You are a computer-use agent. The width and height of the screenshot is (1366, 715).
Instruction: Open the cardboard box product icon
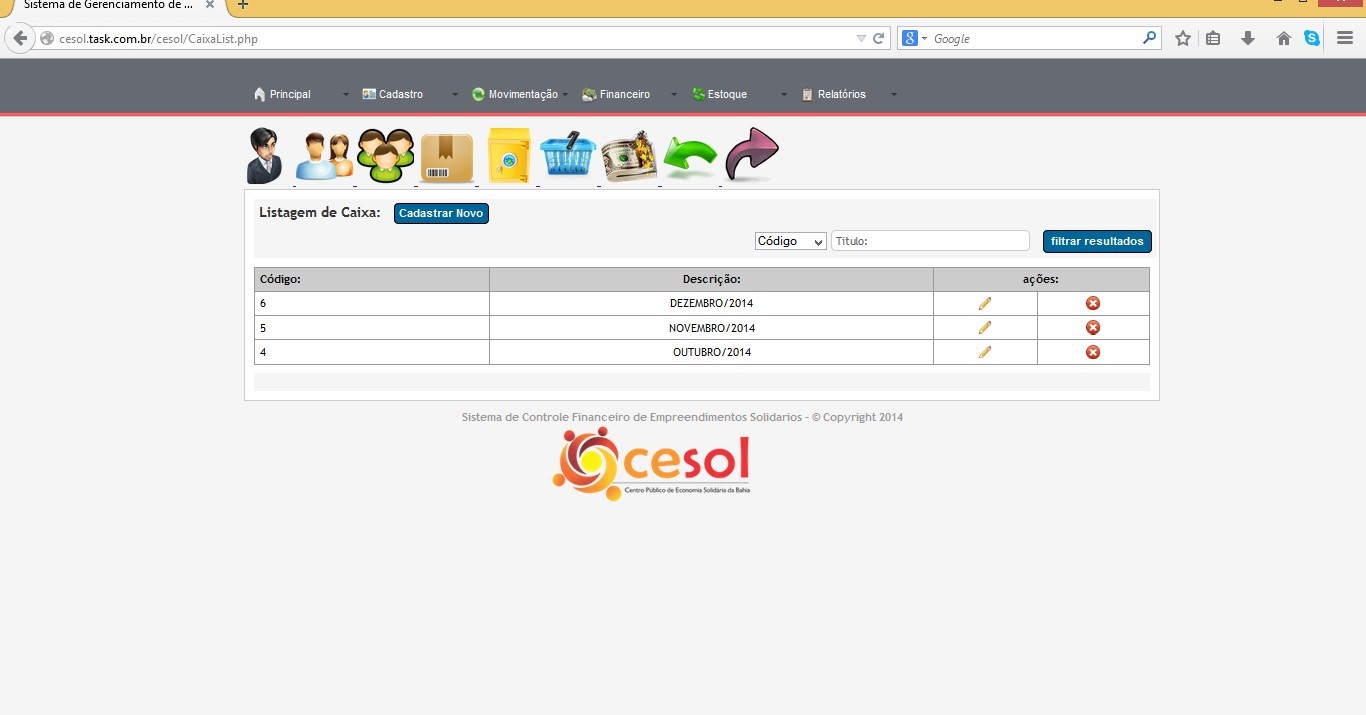pos(446,158)
